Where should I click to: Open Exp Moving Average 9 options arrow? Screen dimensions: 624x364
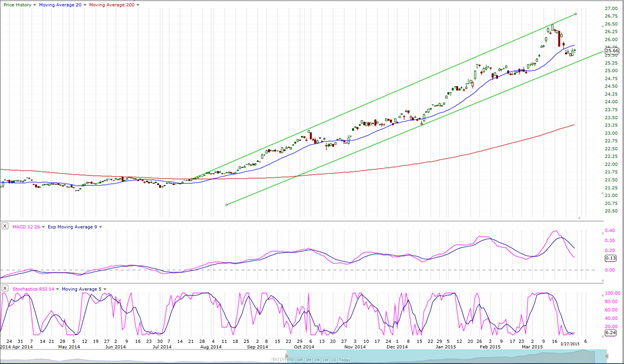click(x=100, y=227)
